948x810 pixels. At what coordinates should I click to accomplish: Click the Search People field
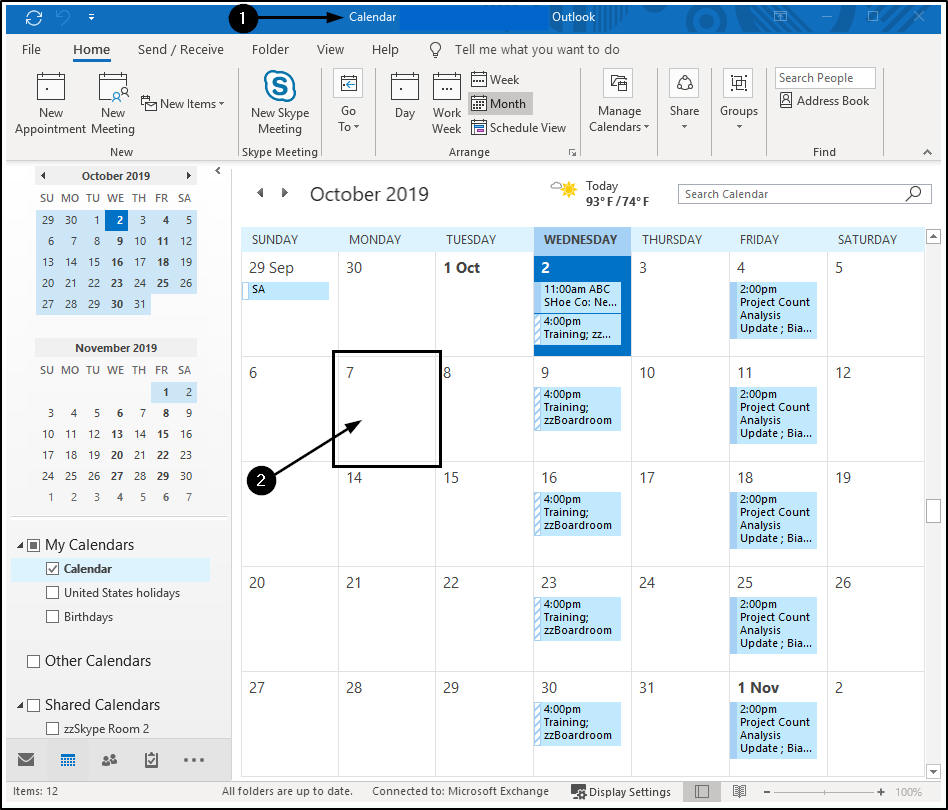tap(825, 78)
